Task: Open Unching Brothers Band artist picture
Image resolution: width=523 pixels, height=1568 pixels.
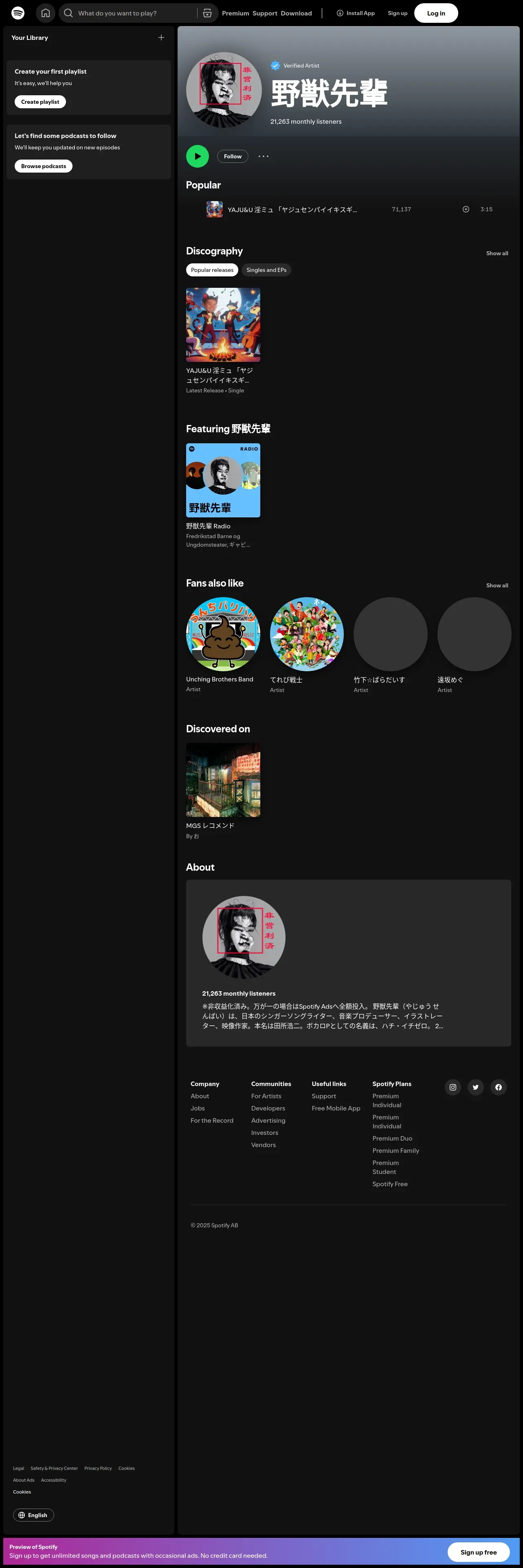Action: (x=223, y=634)
